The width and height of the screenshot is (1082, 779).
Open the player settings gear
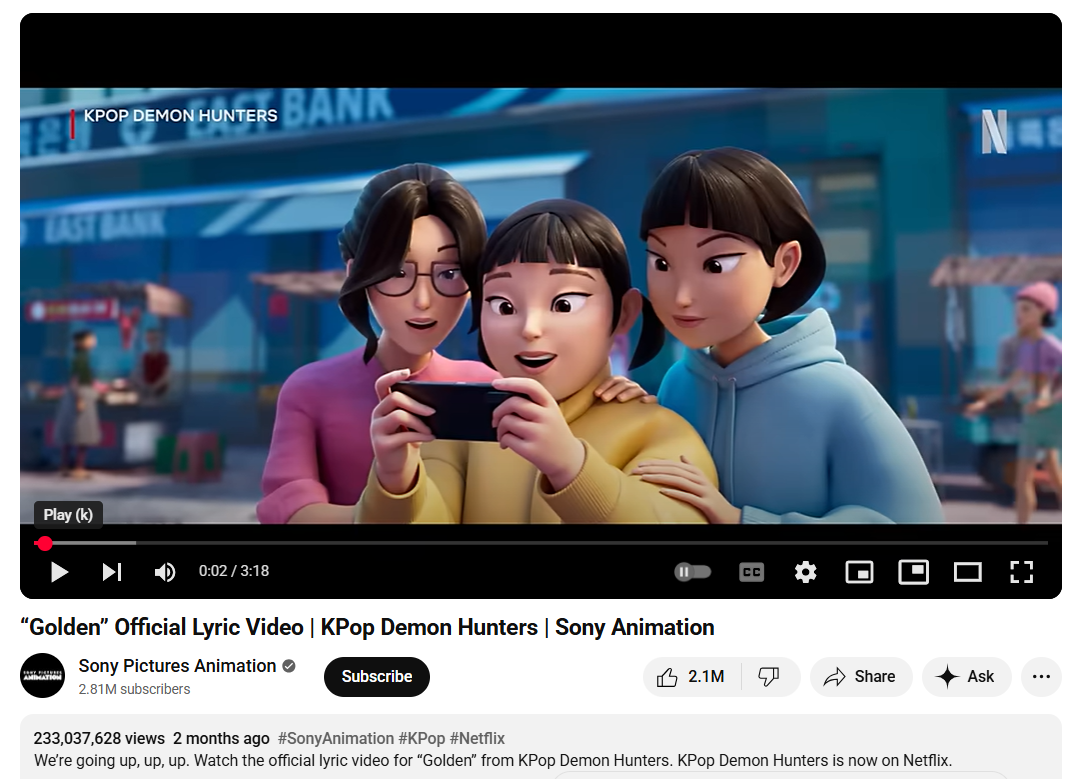point(805,572)
